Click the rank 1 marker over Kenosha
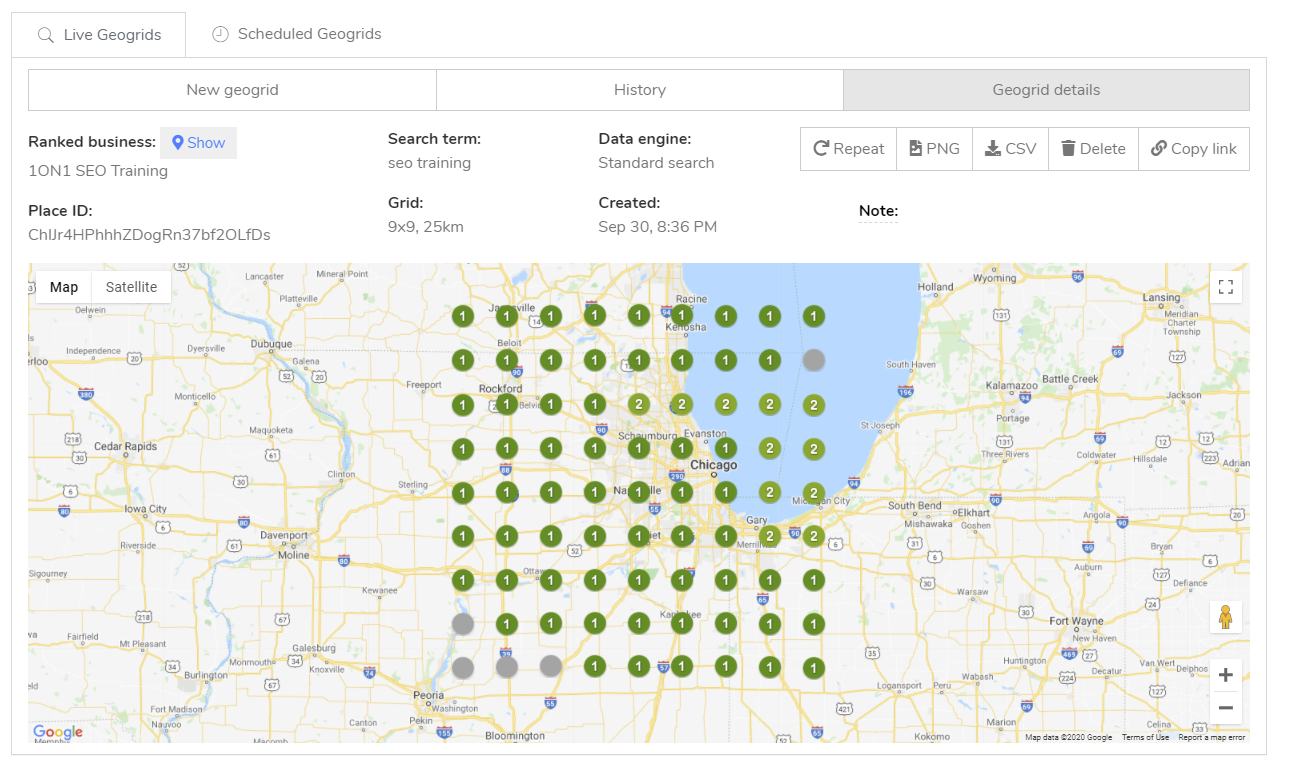The height and width of the screenshot is (766, 1292). [681, 316]
